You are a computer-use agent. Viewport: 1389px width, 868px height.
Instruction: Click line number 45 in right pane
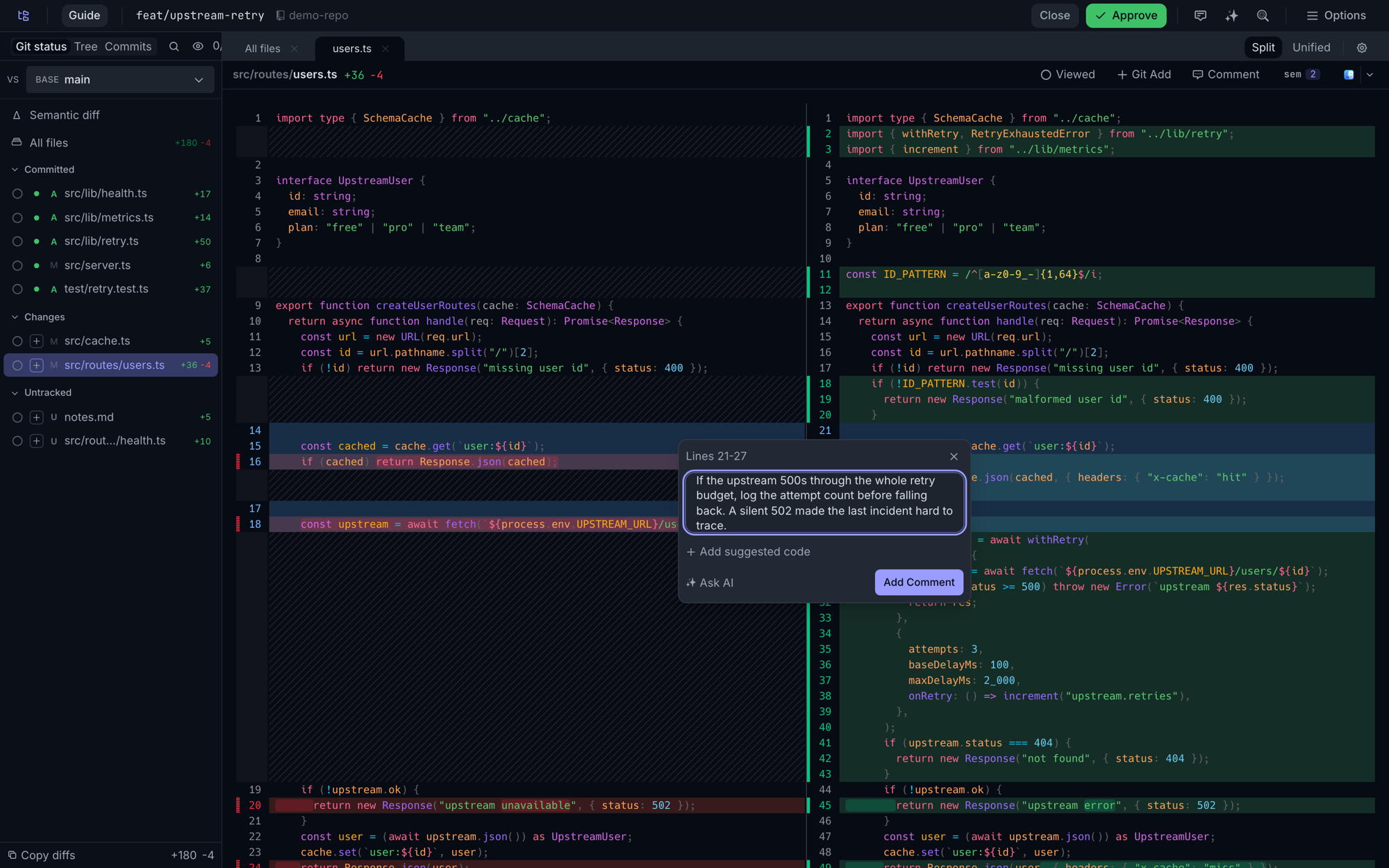825,806
